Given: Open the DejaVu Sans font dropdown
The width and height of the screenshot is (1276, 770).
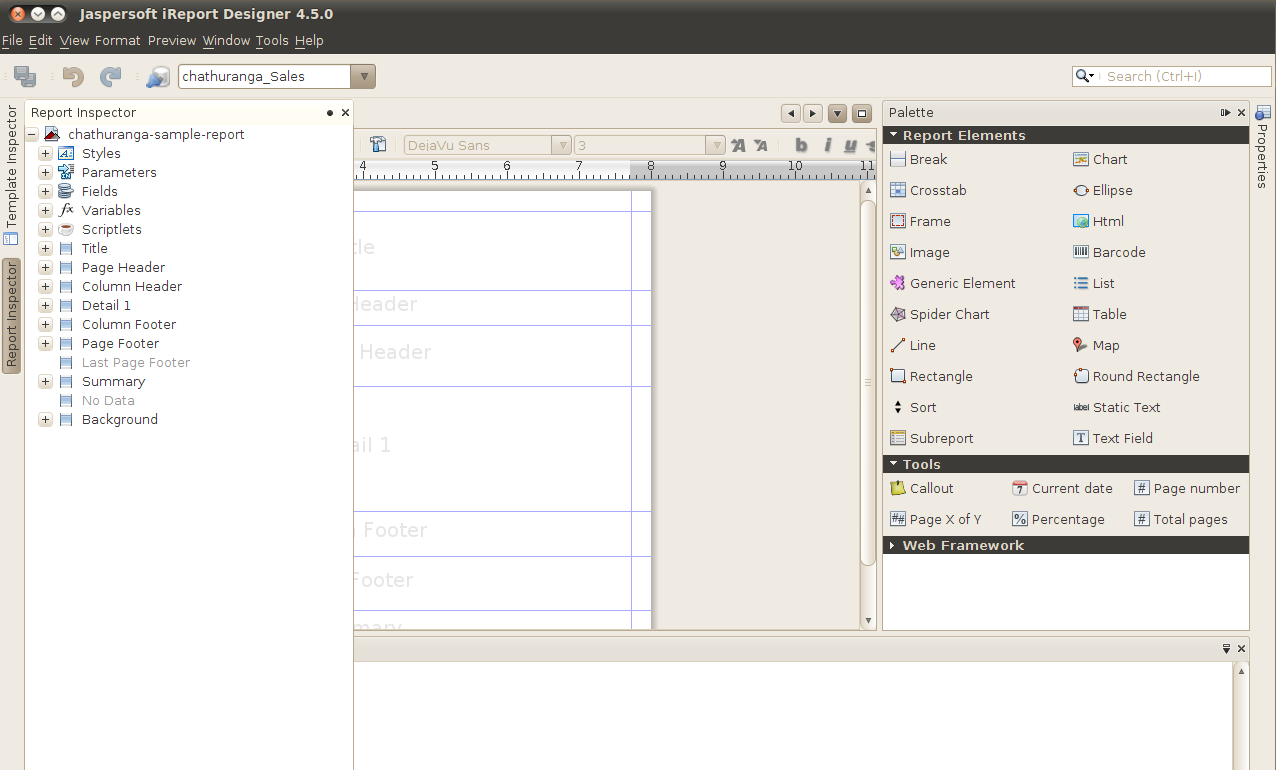Looking at the screenshot, I should coord(561,146).
